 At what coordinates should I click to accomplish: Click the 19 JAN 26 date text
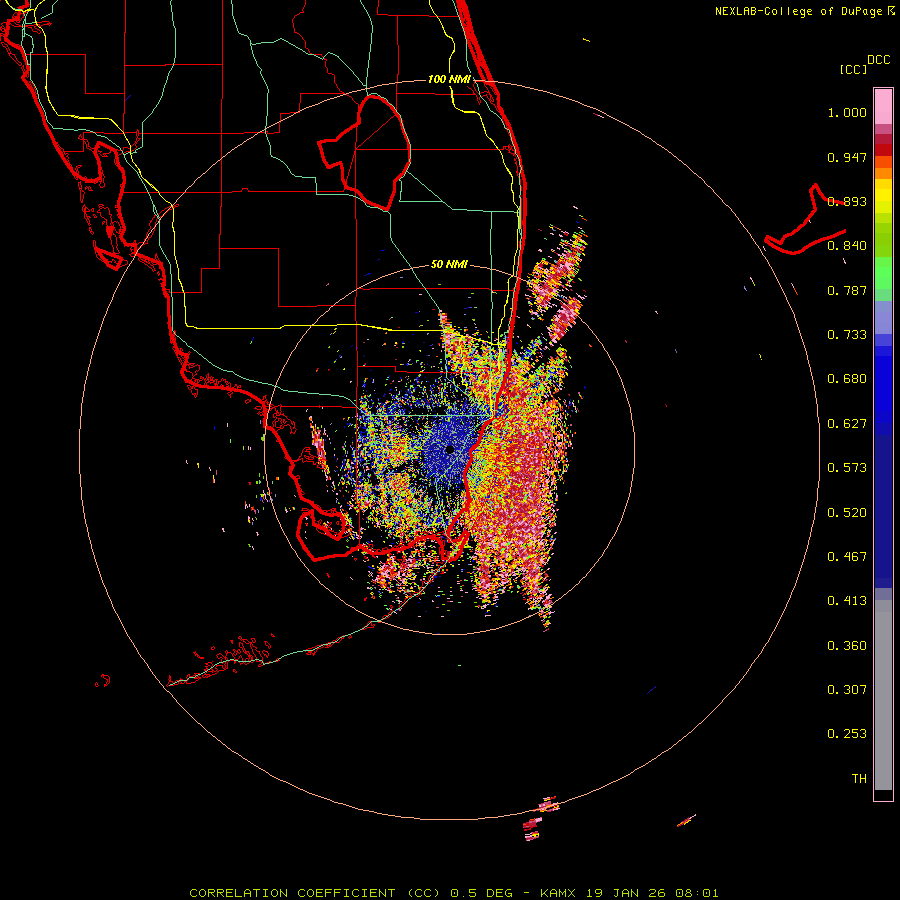tap(624, 893)
